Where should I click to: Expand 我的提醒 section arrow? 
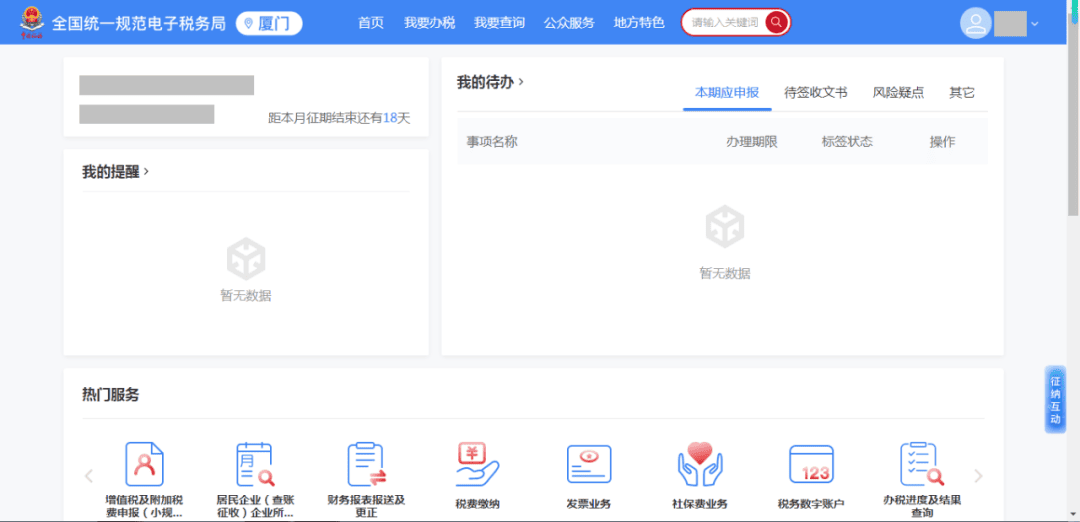[146, 172]
